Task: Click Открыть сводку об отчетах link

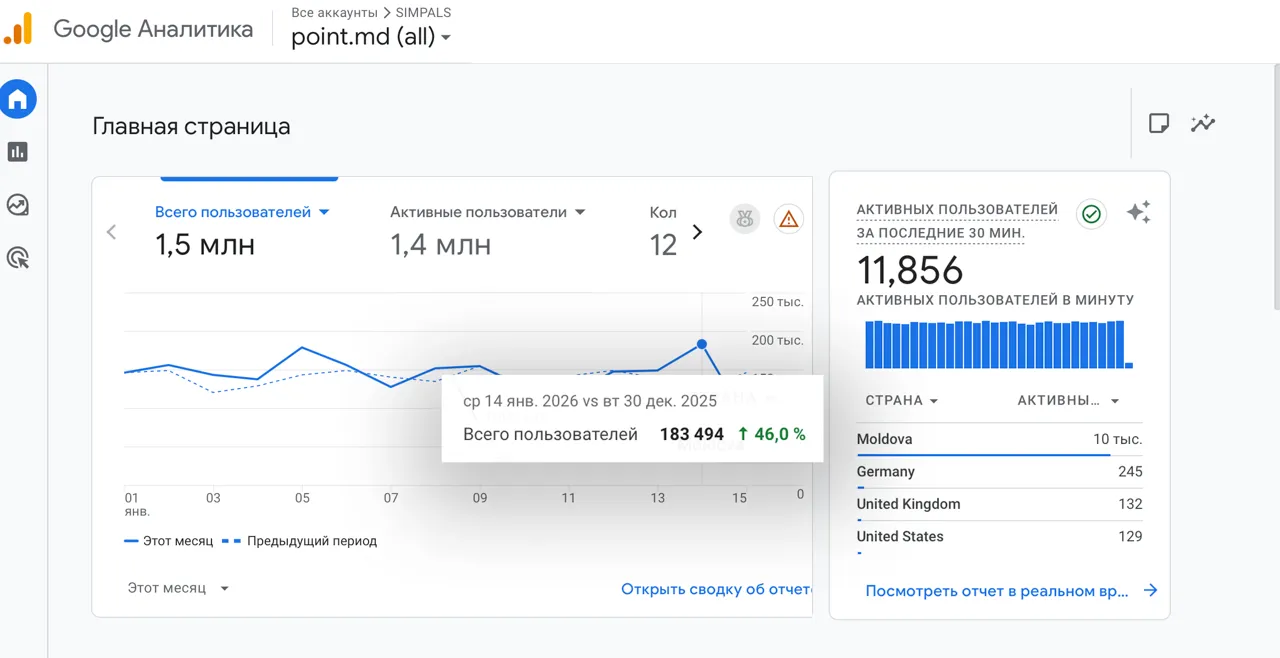Action: click(716, 589)
